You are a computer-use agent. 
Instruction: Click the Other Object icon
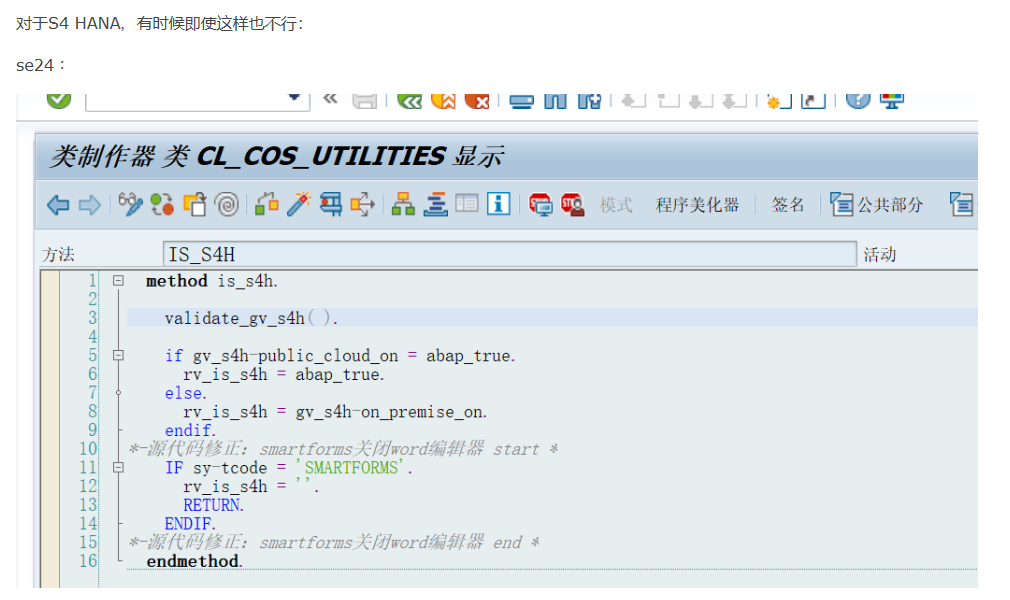click(x=195, y=204)
